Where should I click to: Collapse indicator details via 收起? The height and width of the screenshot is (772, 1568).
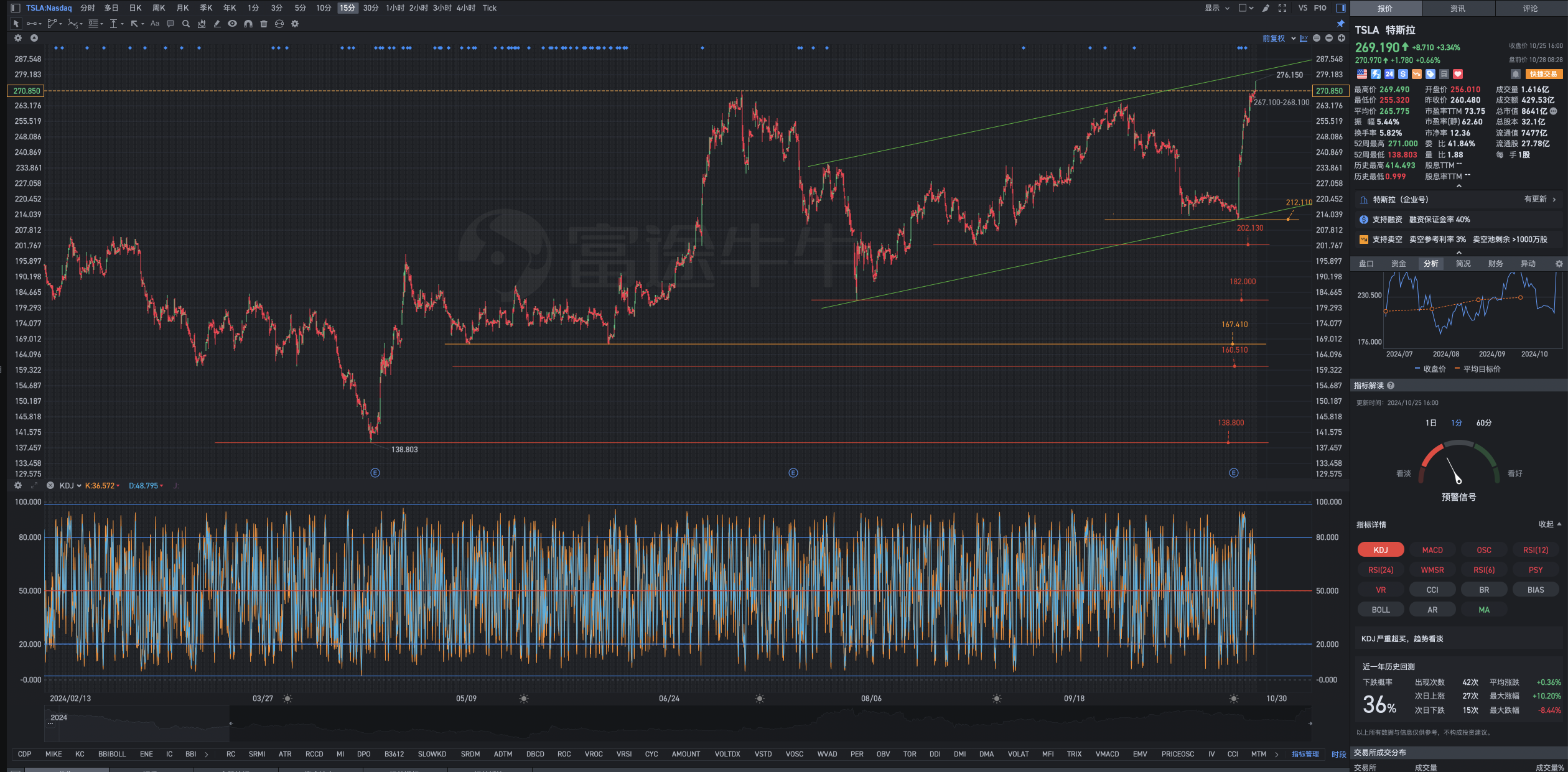[x=1550, y=524]
